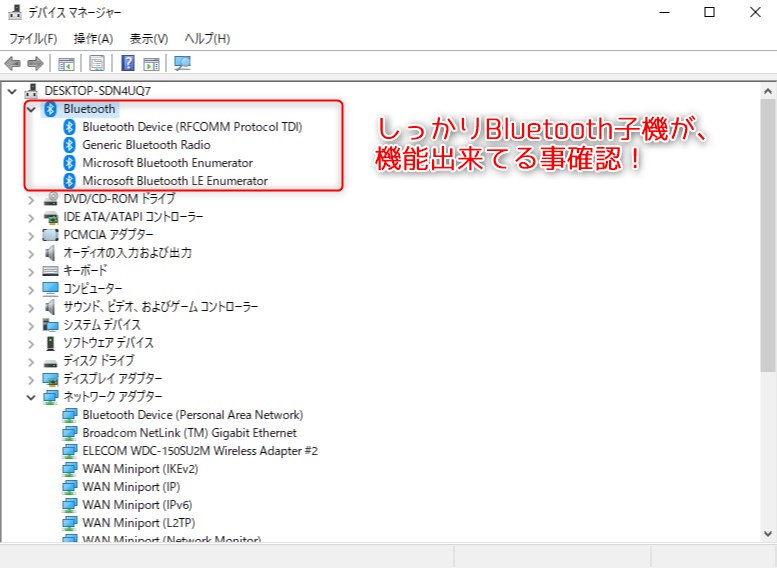Collapse the ネットワーク アダプター category
The height and width of the screenshot is (568, 777).
pos(31,397)
